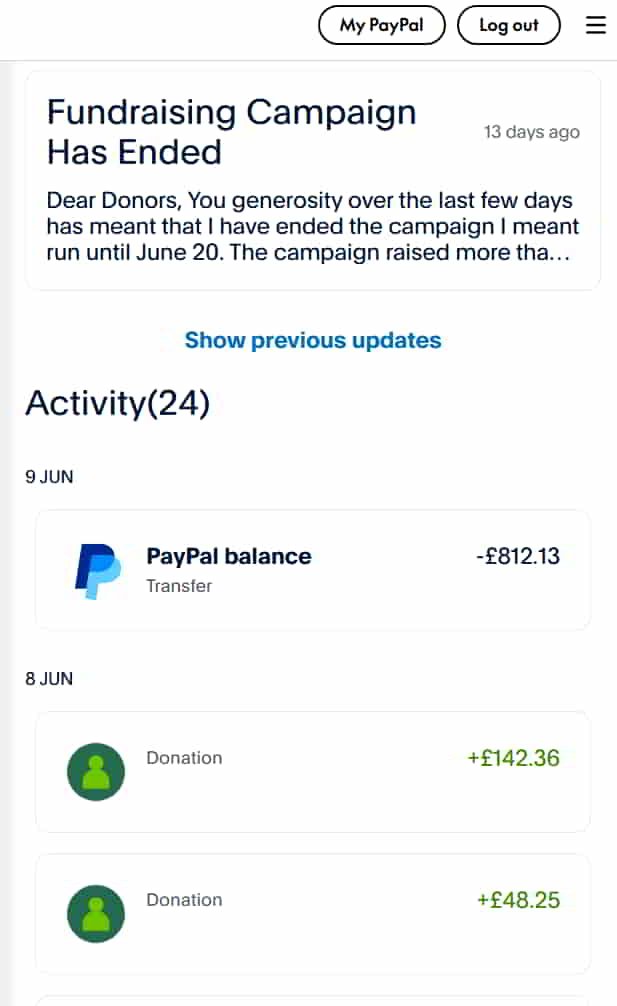Select the 9 JUN date label
Image resolution: width=617 pixels, height=1006 pixels.
pos(48,477)
